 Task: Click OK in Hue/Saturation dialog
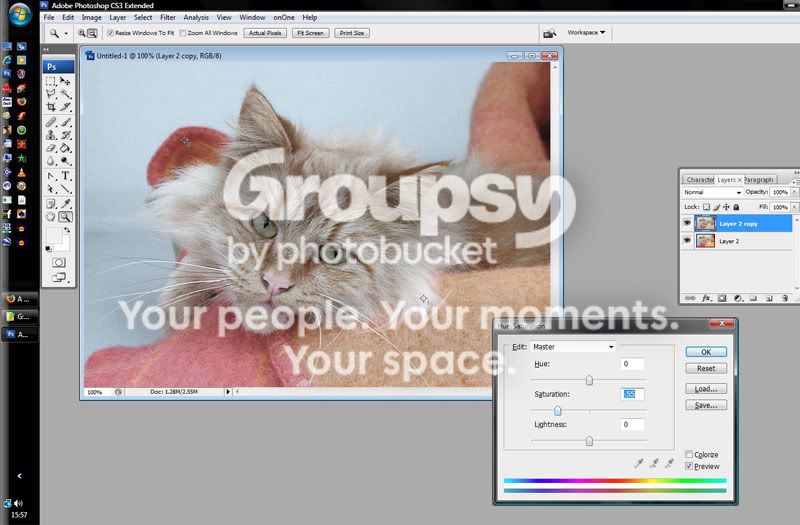[x=706, y=352]
